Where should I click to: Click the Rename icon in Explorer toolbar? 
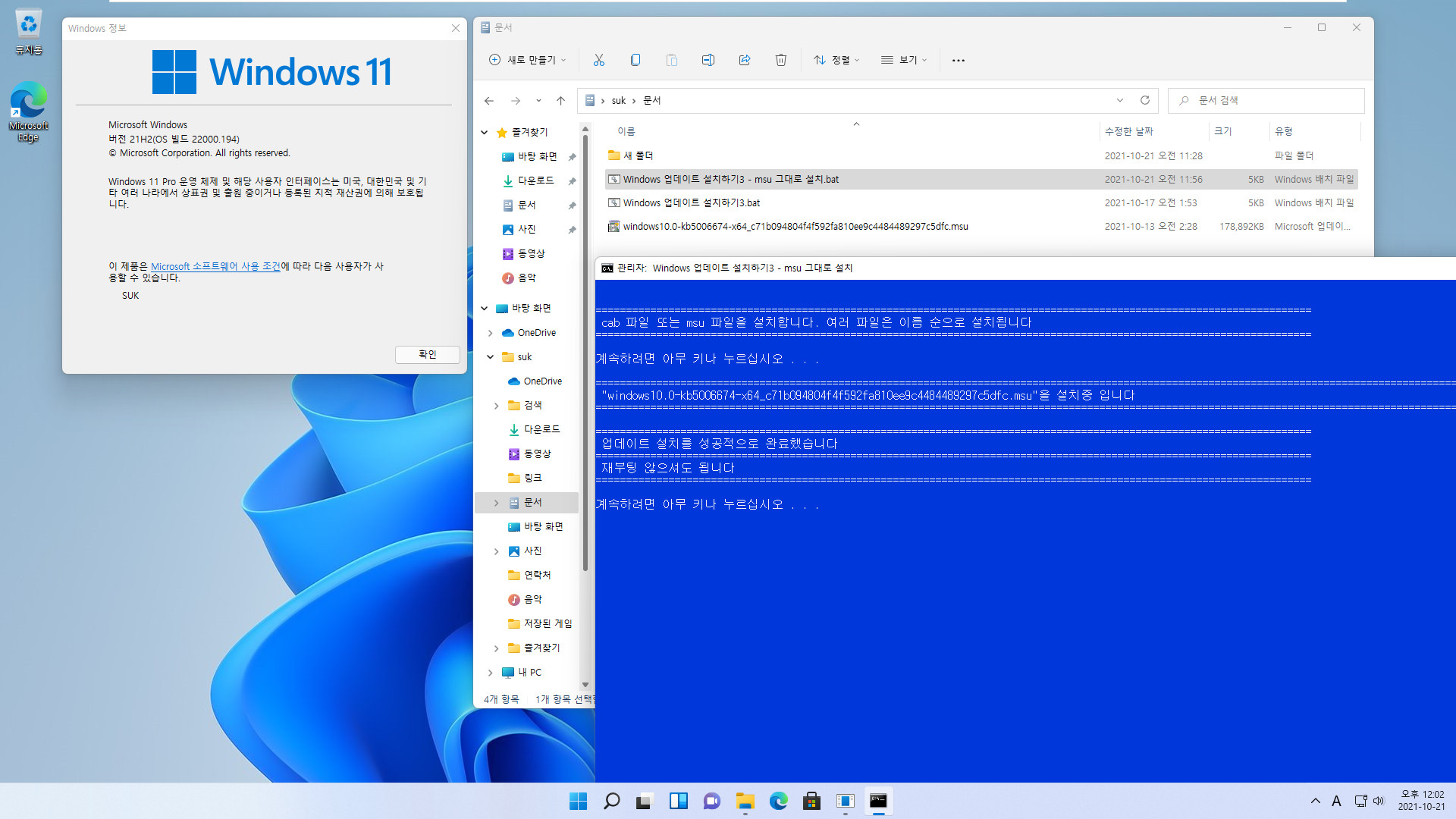[x=708, y=60]
